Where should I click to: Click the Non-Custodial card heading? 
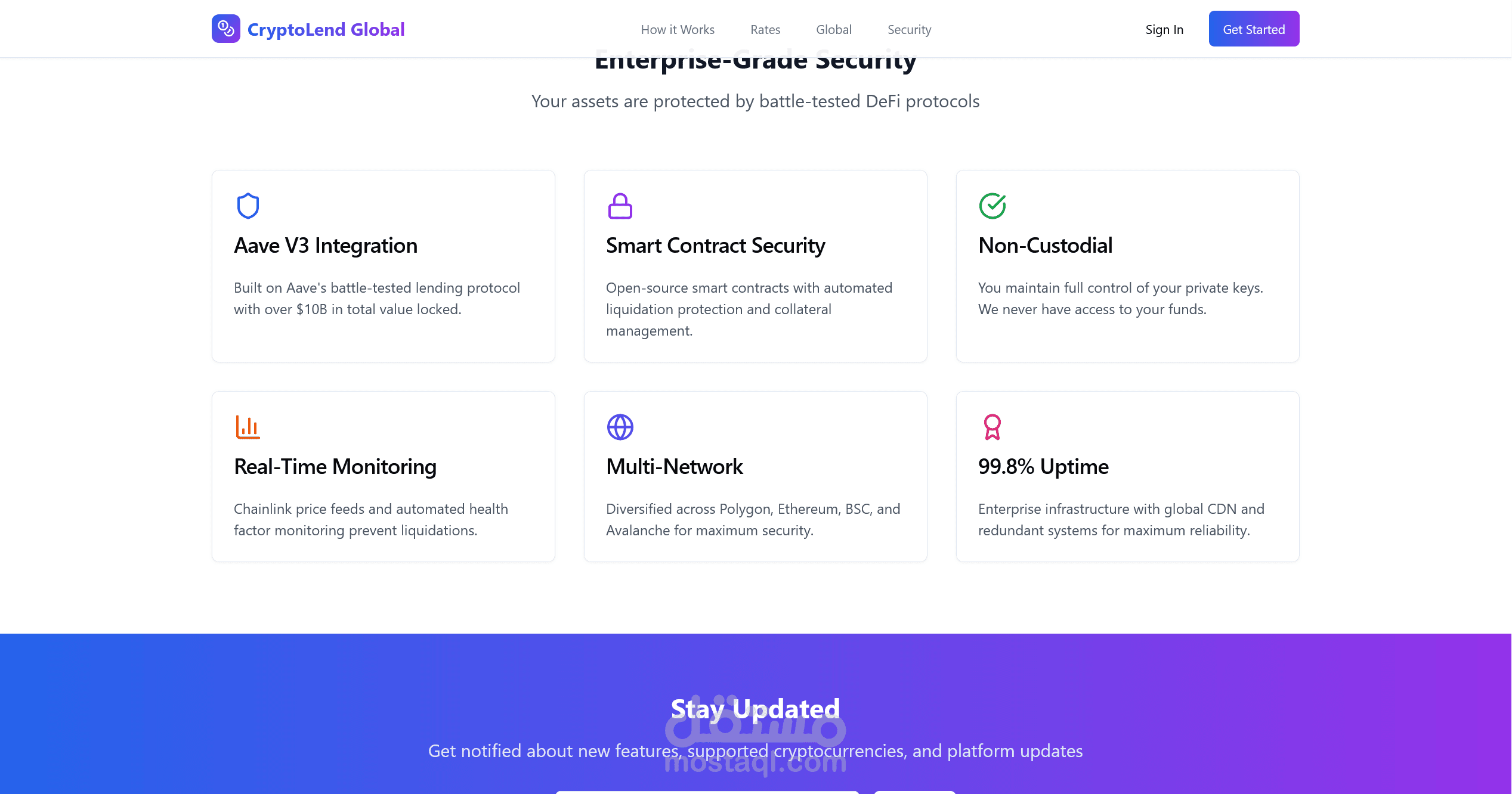(x=1045, y=245)
